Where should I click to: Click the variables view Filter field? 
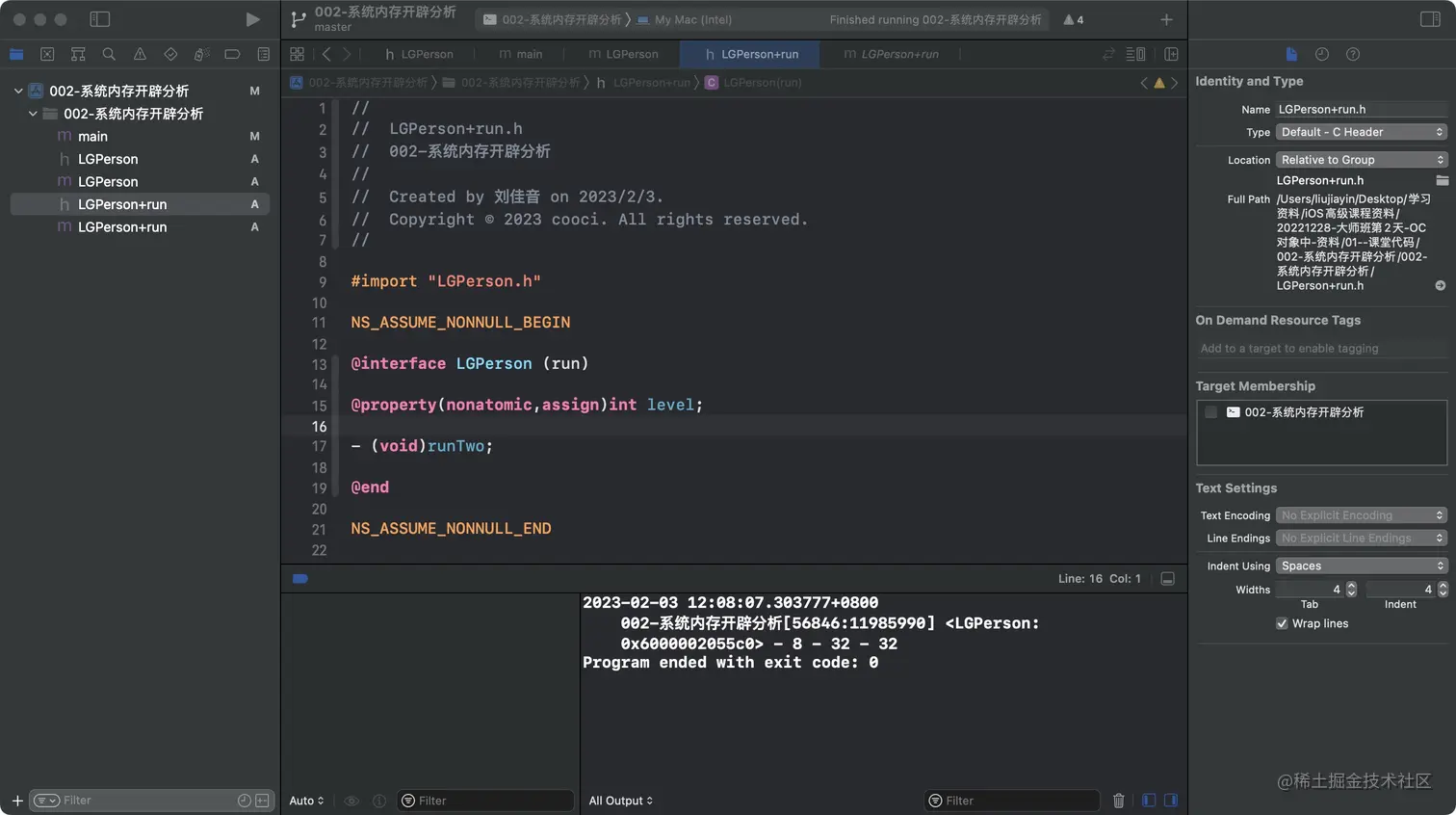tap(485, 801)
